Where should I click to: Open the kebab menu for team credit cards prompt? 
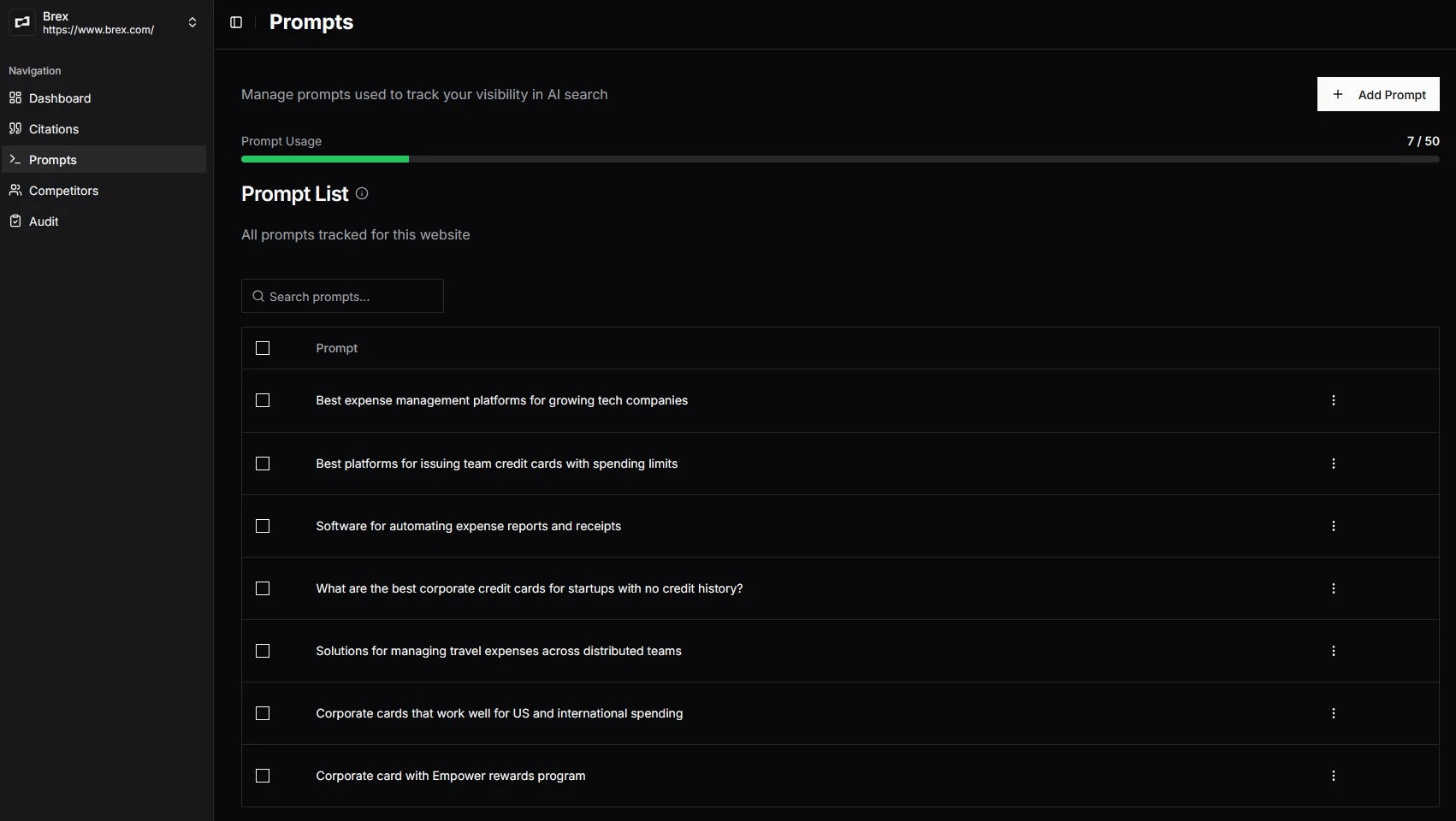(x=1334, y=464)
